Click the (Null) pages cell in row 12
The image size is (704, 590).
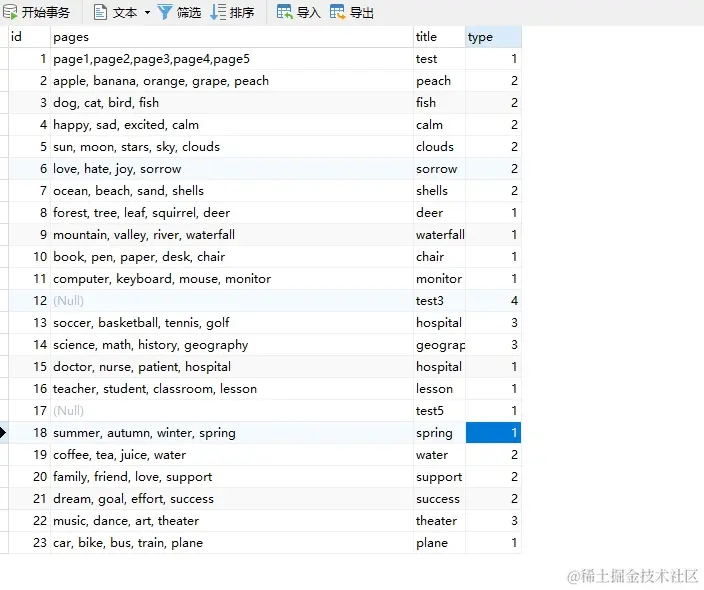tap(232, 301)
